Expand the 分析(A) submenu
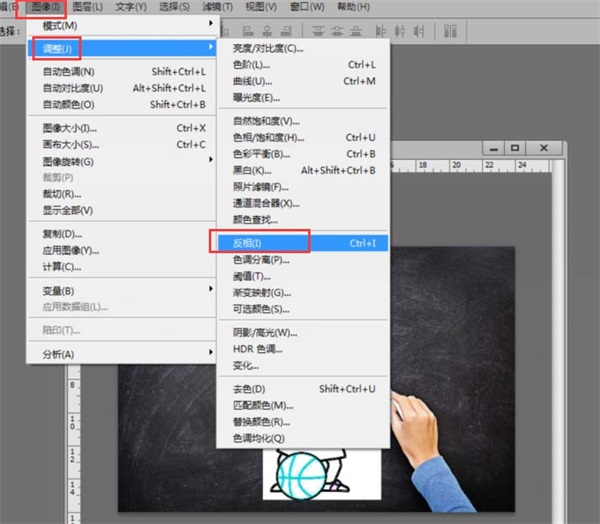The width and height of the screenshot is (600, 524). pos(123,354)
